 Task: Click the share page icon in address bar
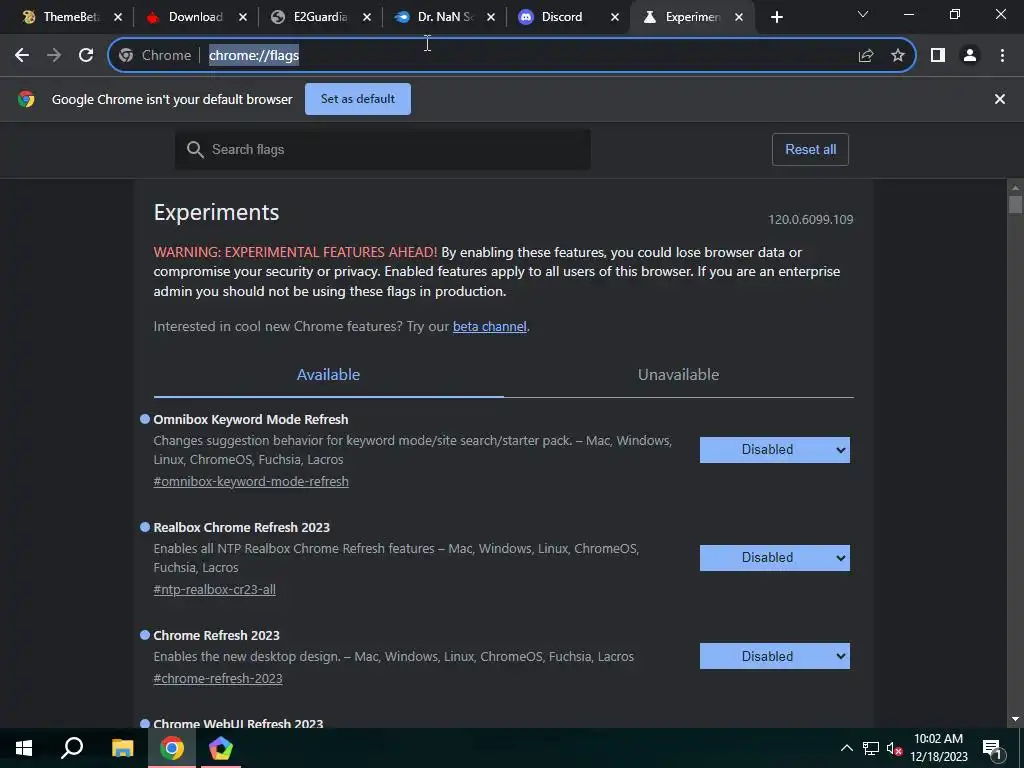[x=866, y=56]
